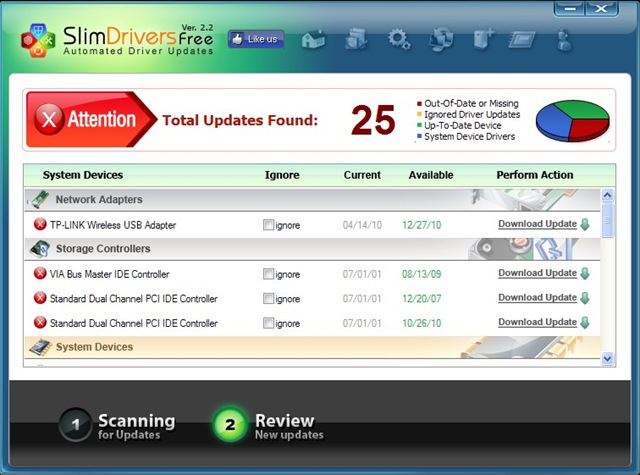The height and width of the screenshot is (475, 640).
Task: Click the driver status pie chart
Action: (573, 121)
